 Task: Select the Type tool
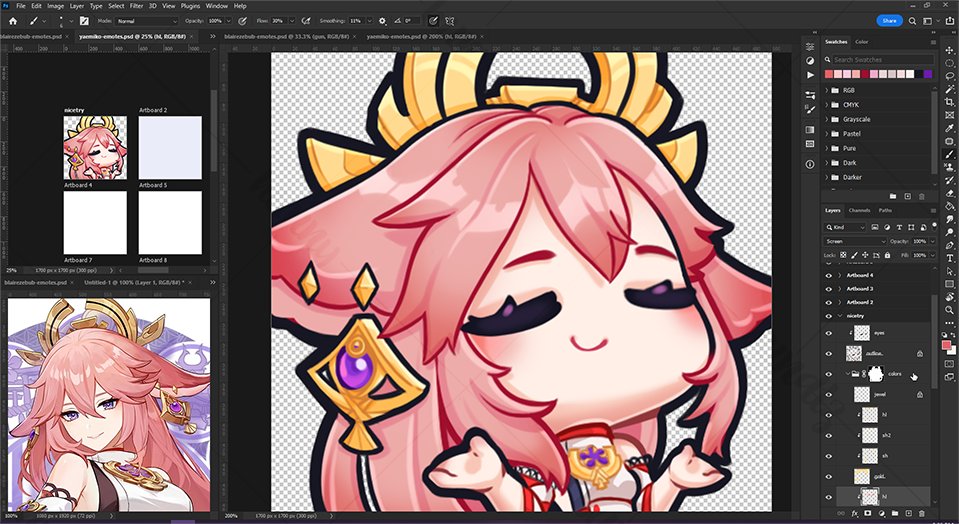pyautogui.click(x=950, y=258)
